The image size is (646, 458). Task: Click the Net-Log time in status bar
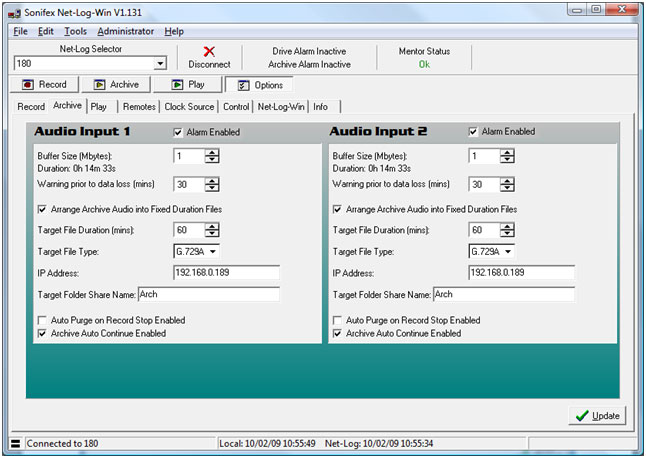point(379,444)
